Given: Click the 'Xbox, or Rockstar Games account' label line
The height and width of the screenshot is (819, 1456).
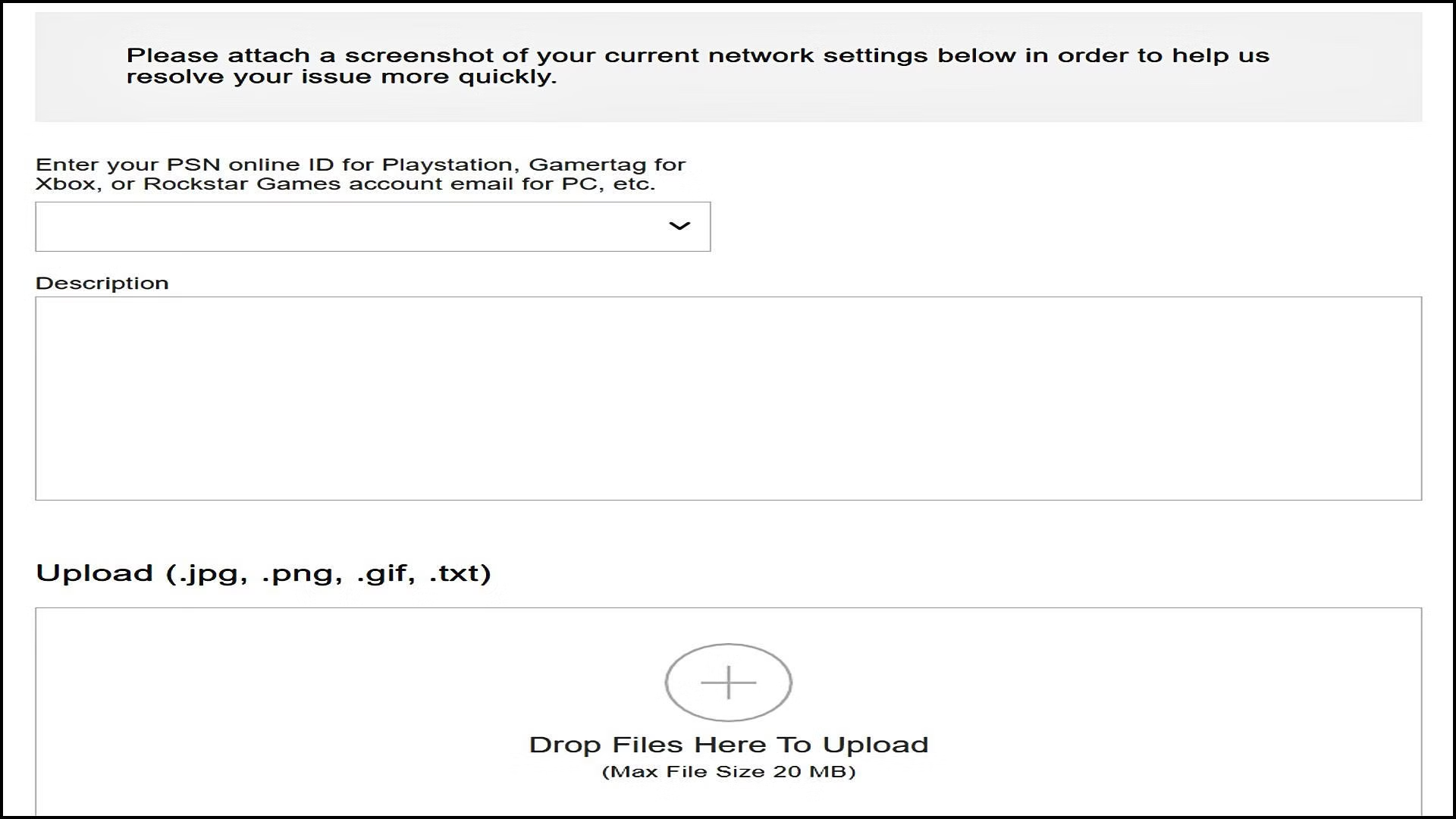Looking at the screenshot, I should coord(345,184).
